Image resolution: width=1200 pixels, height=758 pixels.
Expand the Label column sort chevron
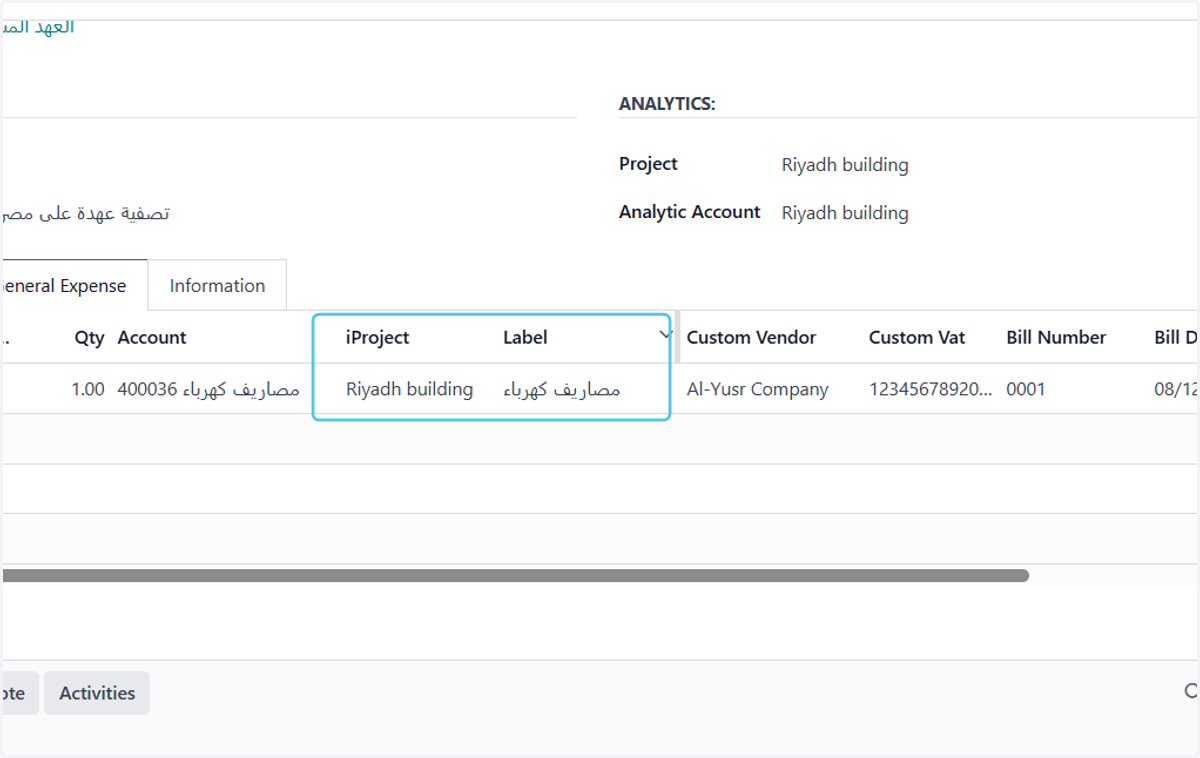point(665,334)
